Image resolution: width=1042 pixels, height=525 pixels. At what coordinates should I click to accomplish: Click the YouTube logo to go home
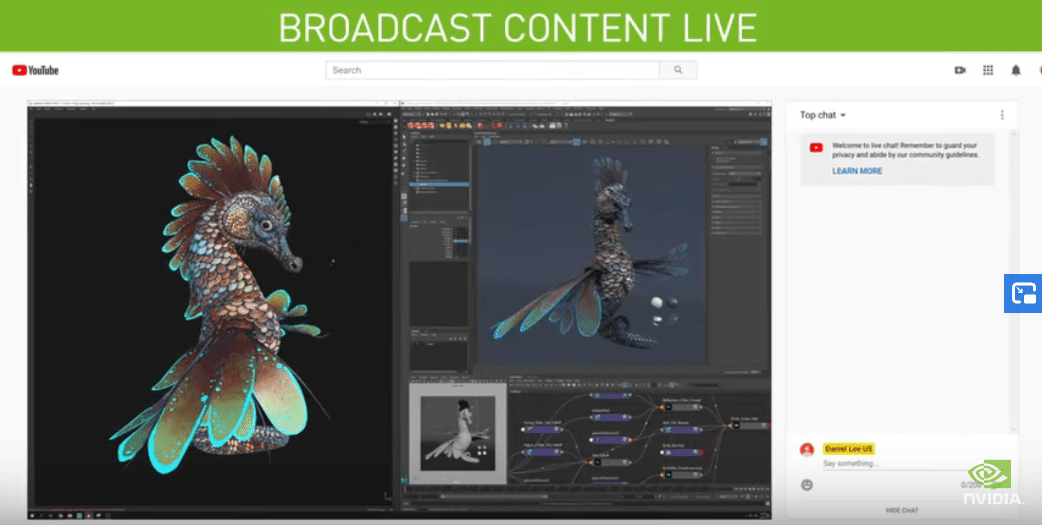pyautogui.click(x=35, y=70)
